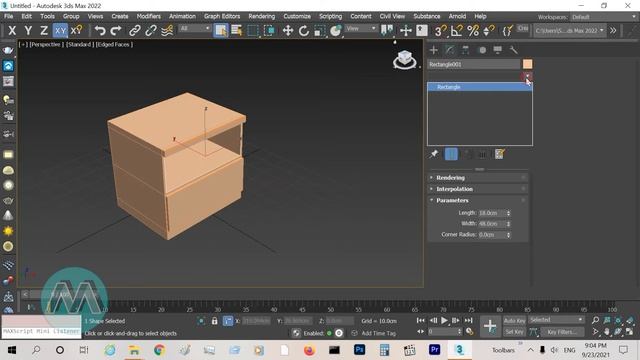This screenshot has width=640, height=360.
Task: Go to the start frame
Action: pos(420,320)
